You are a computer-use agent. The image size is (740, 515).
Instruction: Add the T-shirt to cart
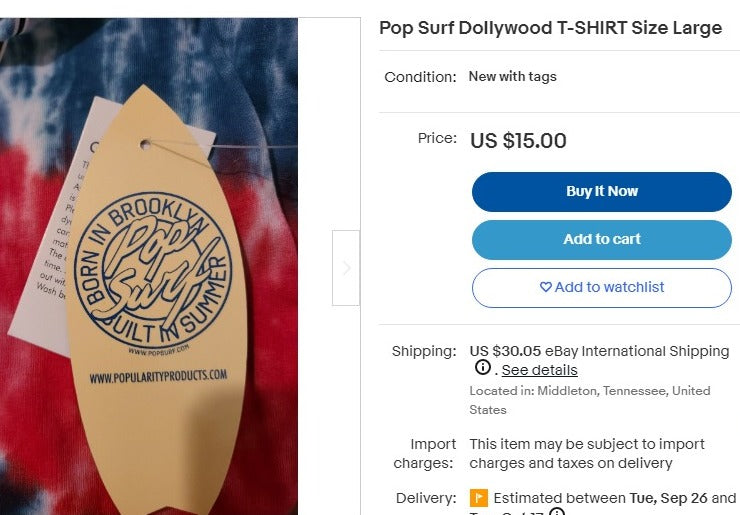601,240
